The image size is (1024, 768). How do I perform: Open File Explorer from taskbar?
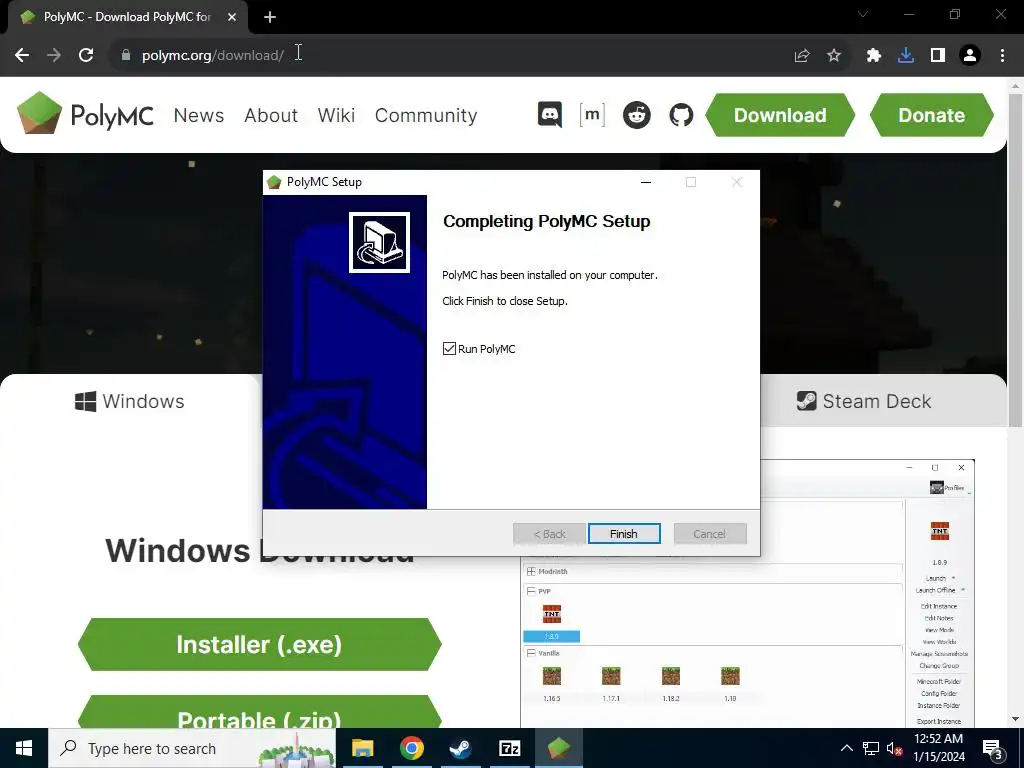click(362, 748)
